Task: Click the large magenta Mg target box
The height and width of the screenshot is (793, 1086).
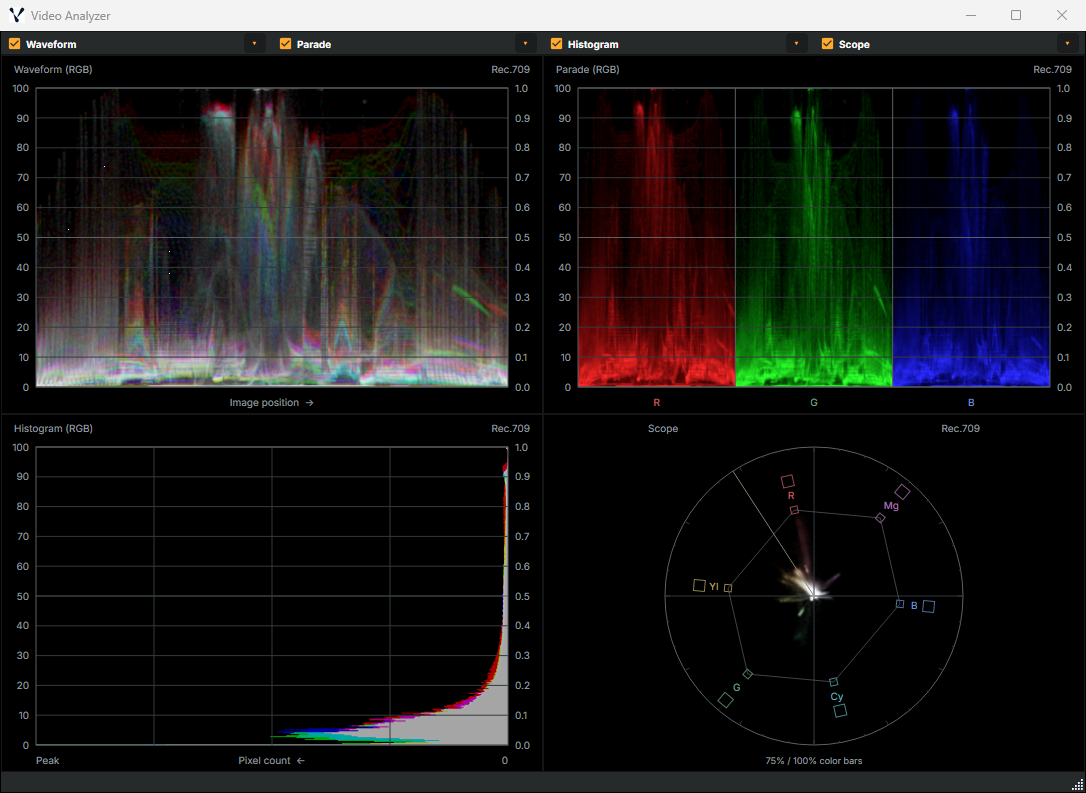Action: [902, 492]
